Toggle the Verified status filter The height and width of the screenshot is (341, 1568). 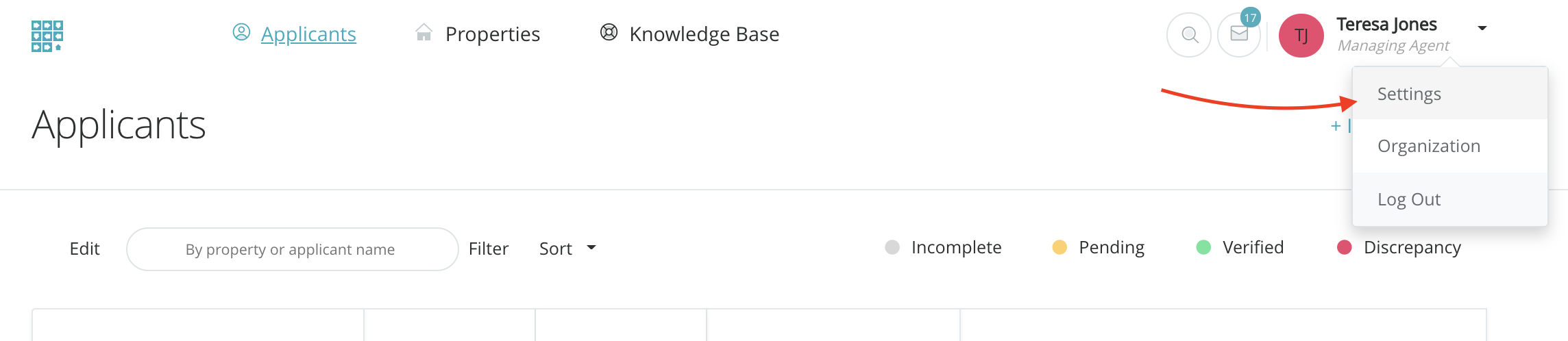click(1240, 247)
